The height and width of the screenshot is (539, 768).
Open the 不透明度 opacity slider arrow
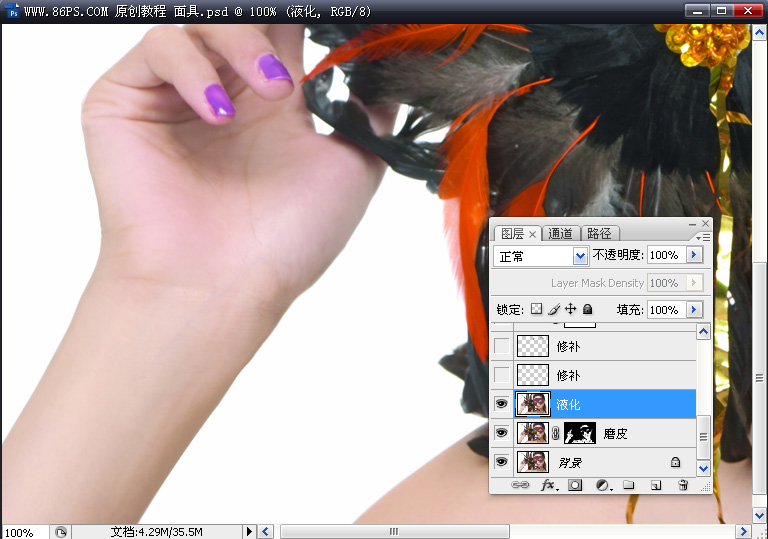pos(694,255)
